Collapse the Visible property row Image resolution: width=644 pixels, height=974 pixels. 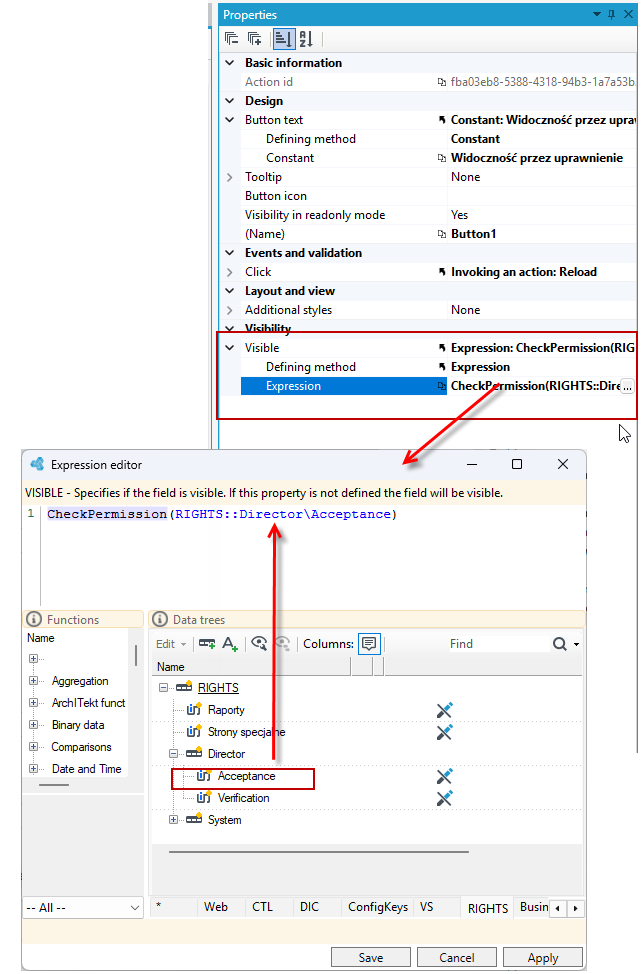point(230,348)
